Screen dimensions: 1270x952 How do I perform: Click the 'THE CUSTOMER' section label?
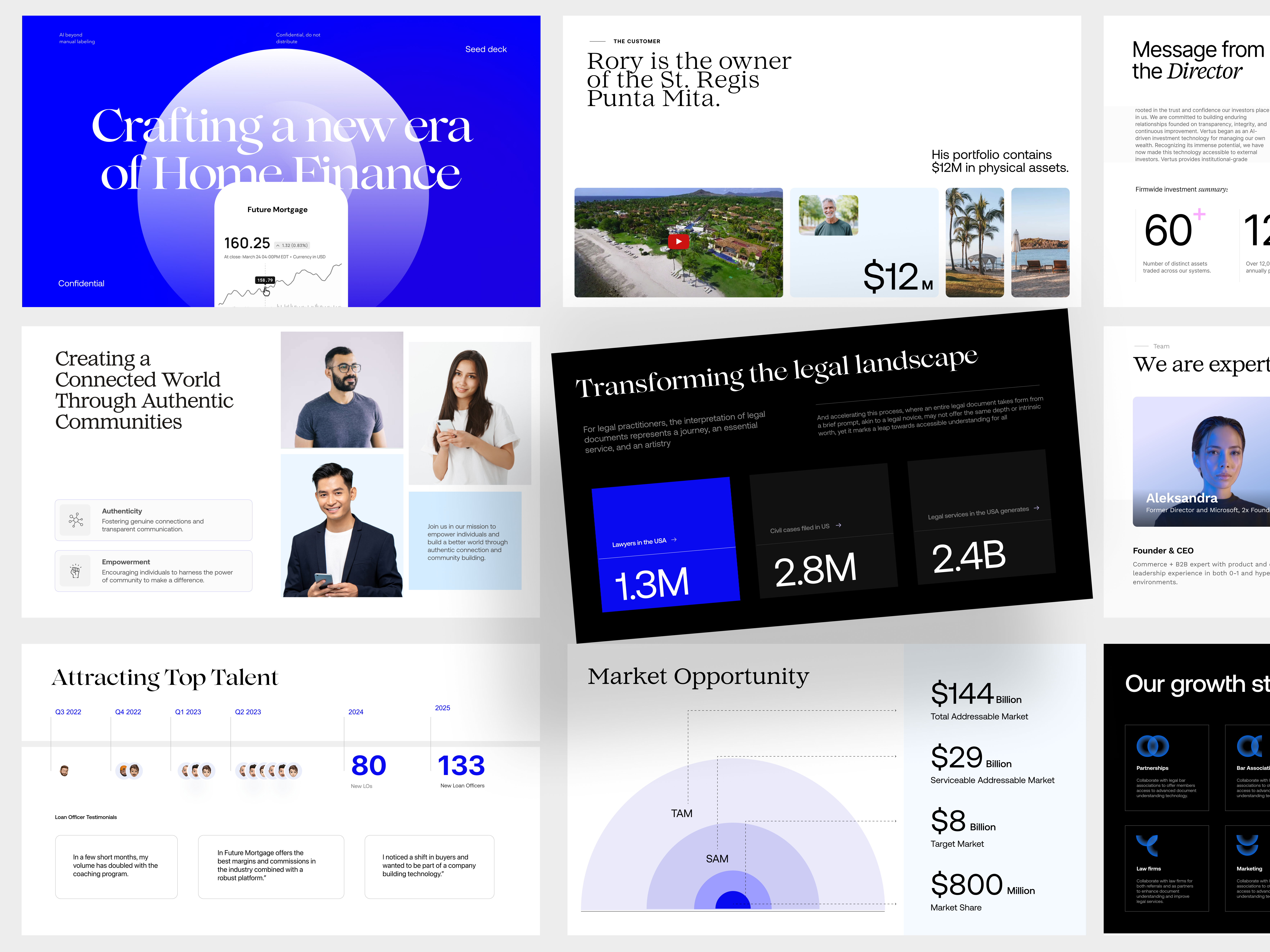point(637,41)
